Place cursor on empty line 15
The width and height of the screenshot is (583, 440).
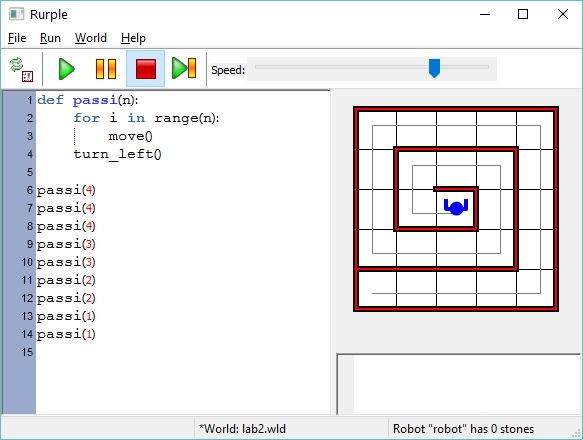pos(182,352)
